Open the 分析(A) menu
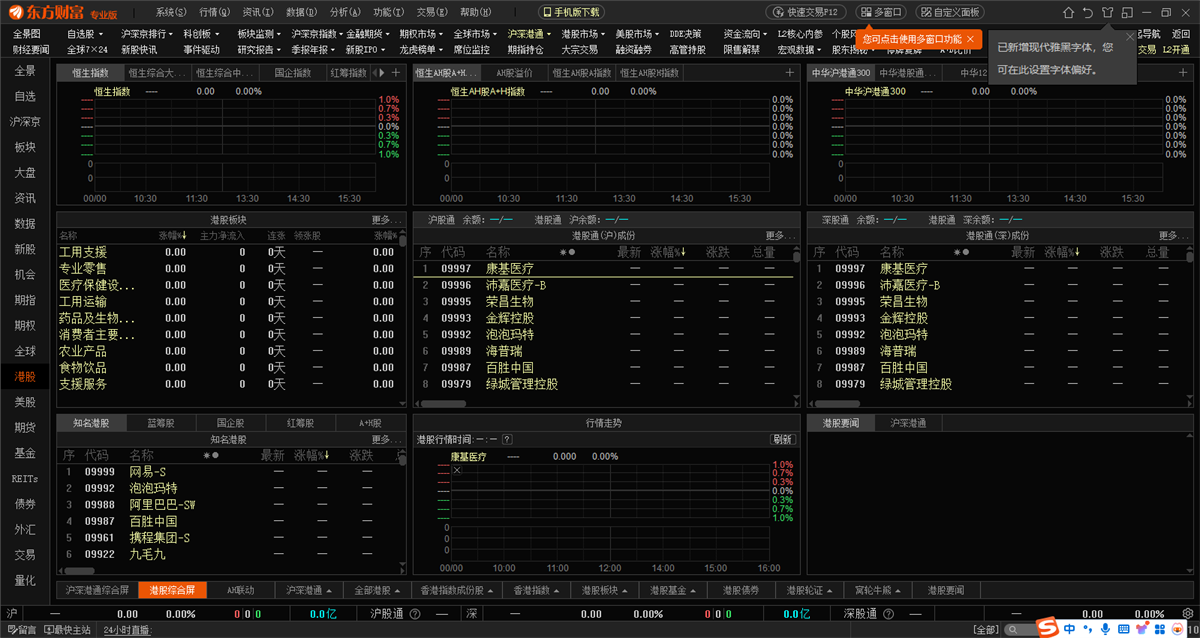 [x=345, y=12]
